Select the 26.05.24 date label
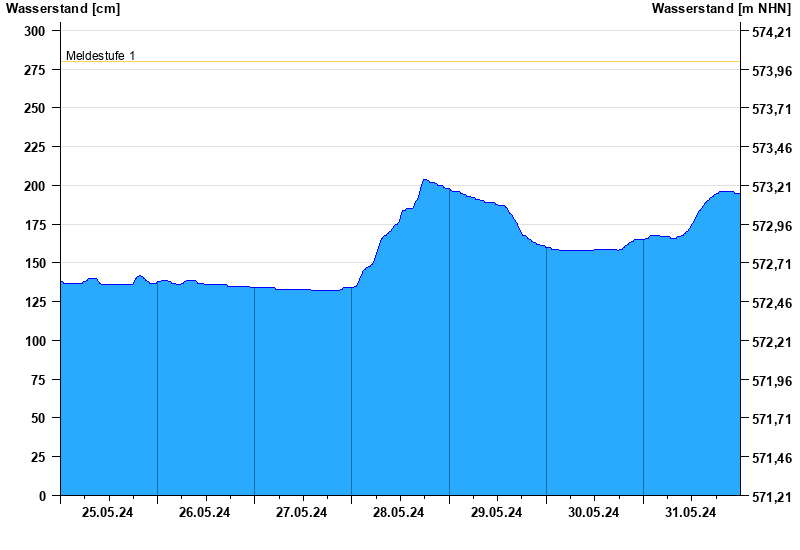Screen dimensions: 800x550 pyautogui.click(x=204, y=512)
